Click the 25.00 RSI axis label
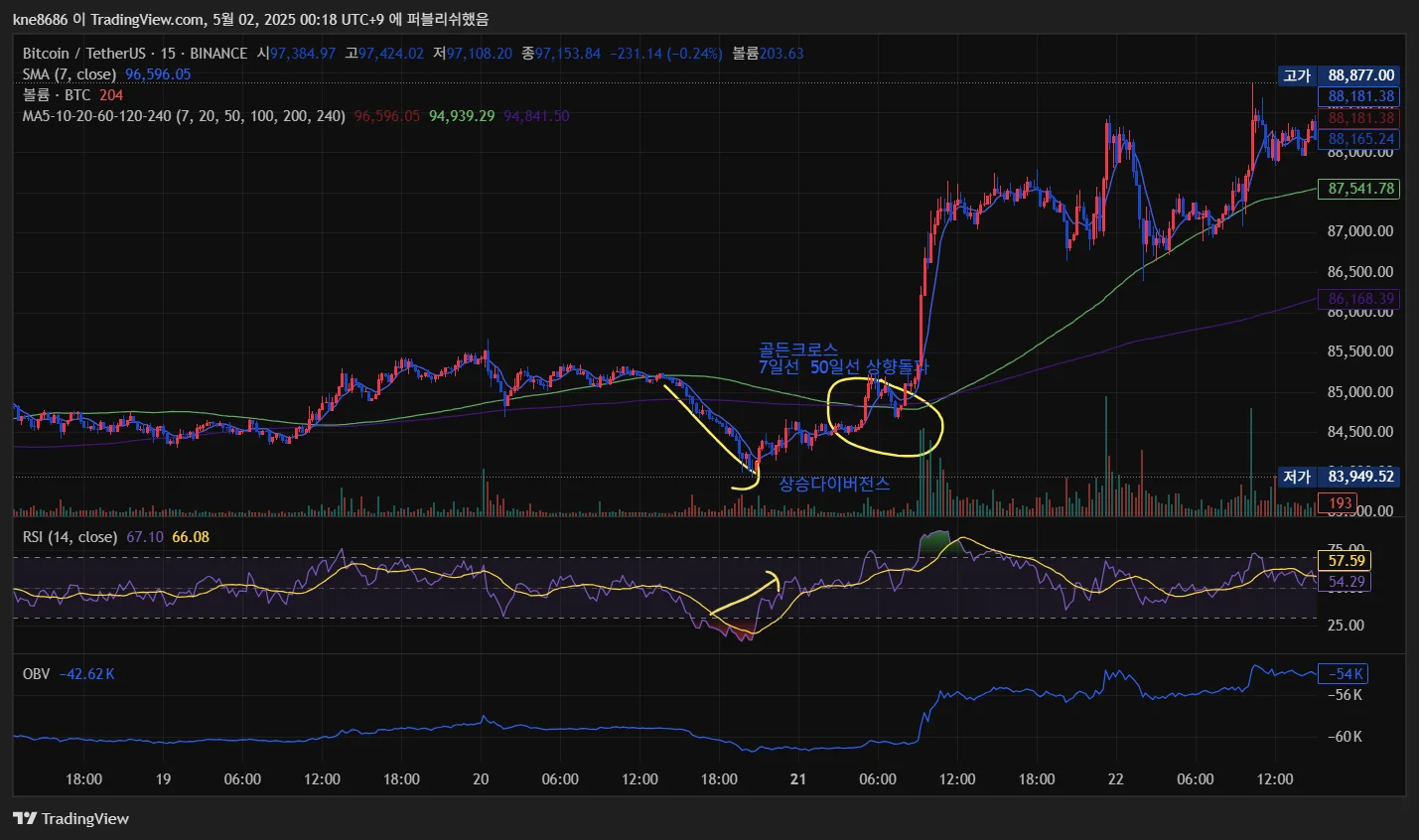 [x=1347, y=626]
